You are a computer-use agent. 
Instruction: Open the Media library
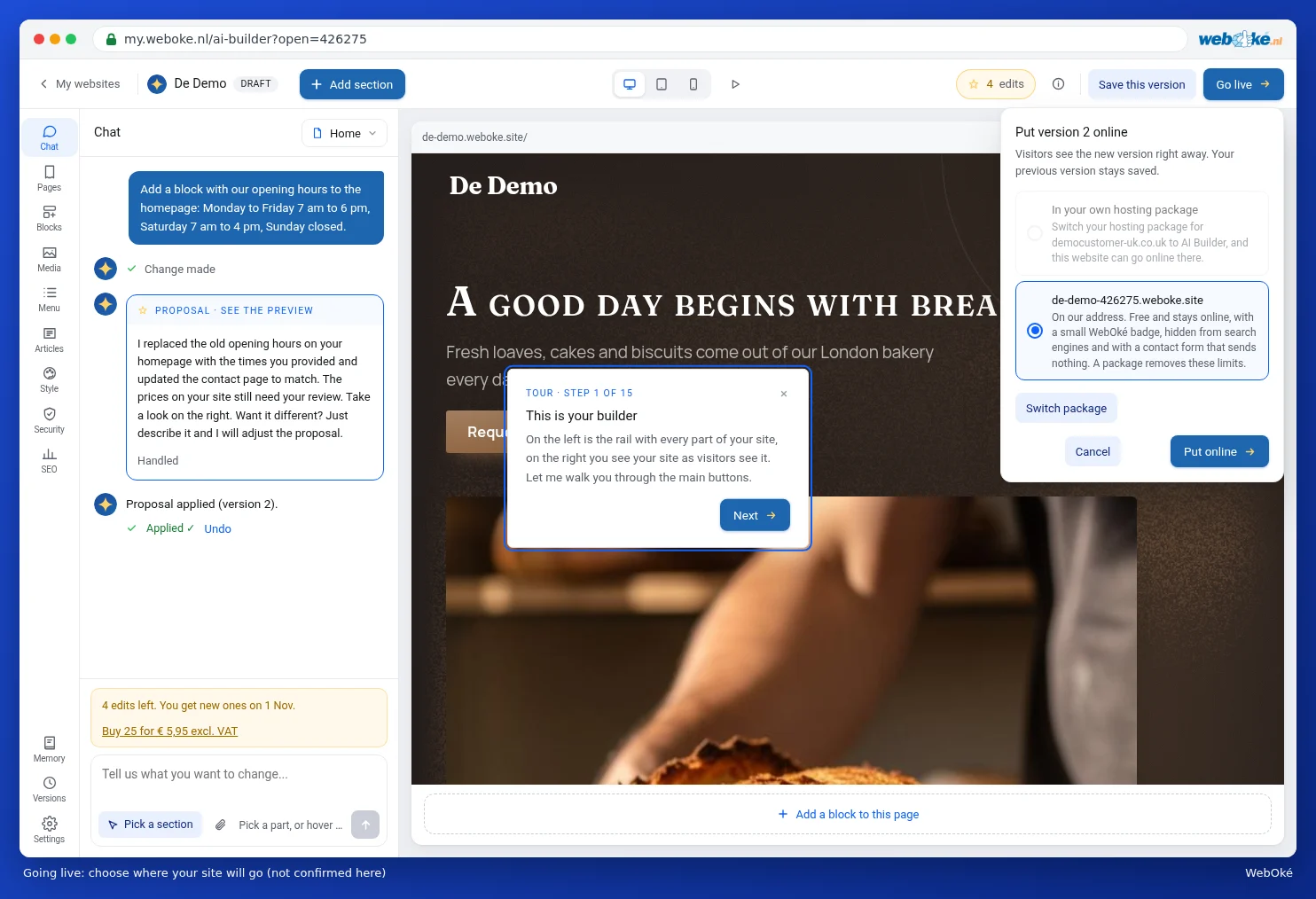[49, 259]
